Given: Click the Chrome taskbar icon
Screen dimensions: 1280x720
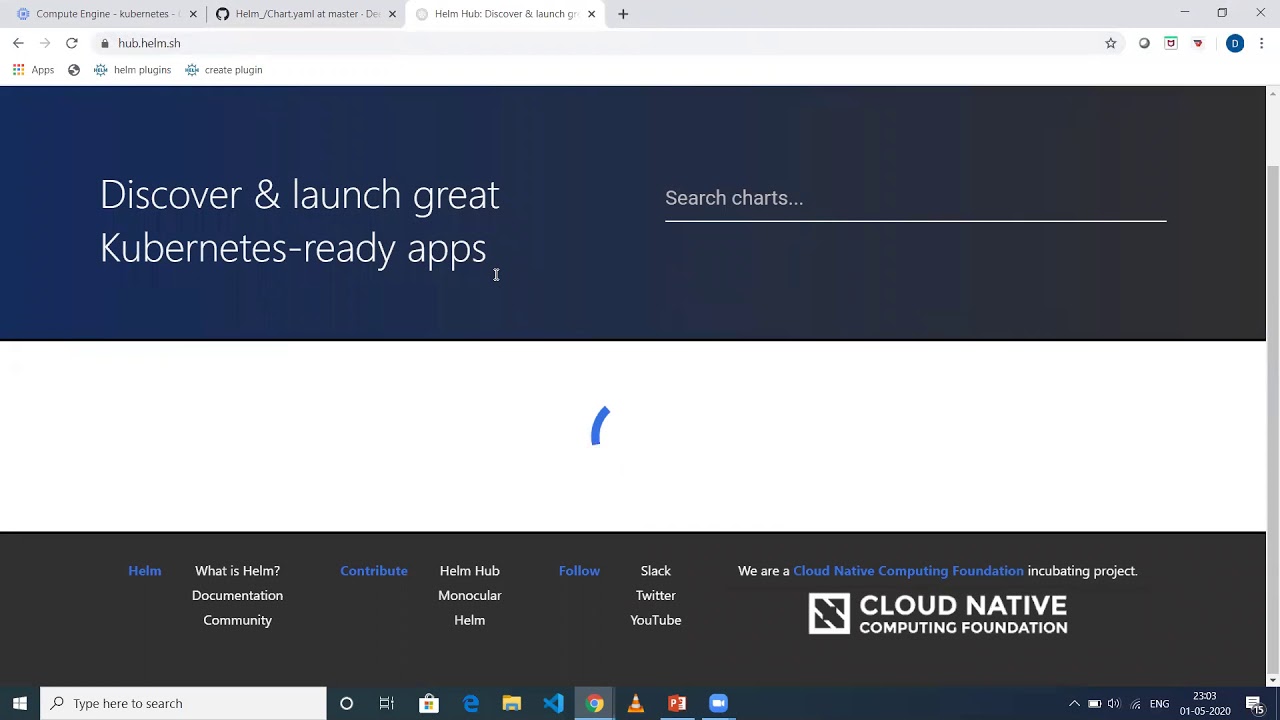Looking at the screenshot, I should (595, 703).
